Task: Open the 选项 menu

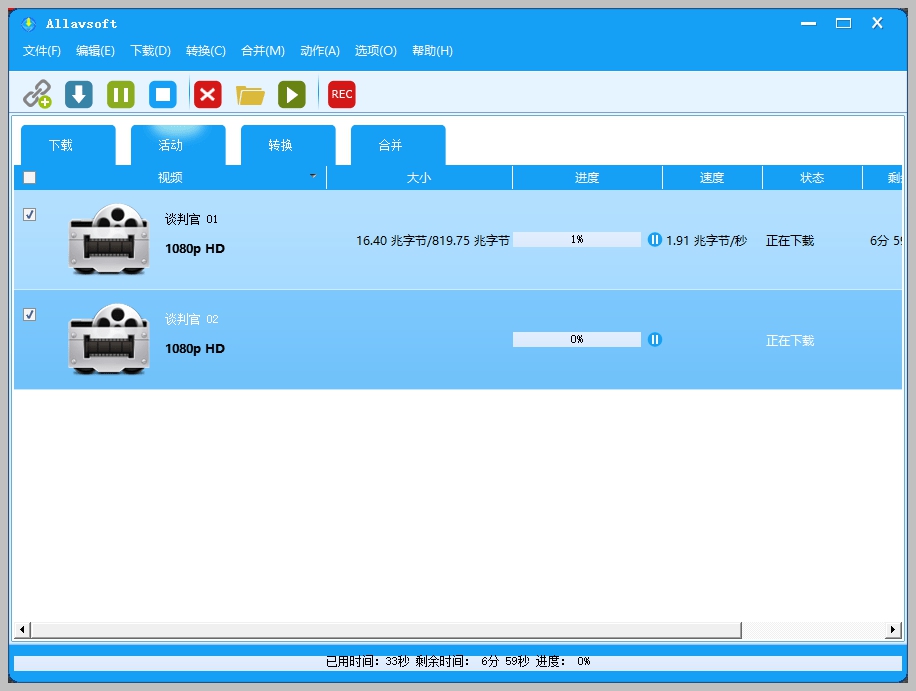Action: [375, 50]
